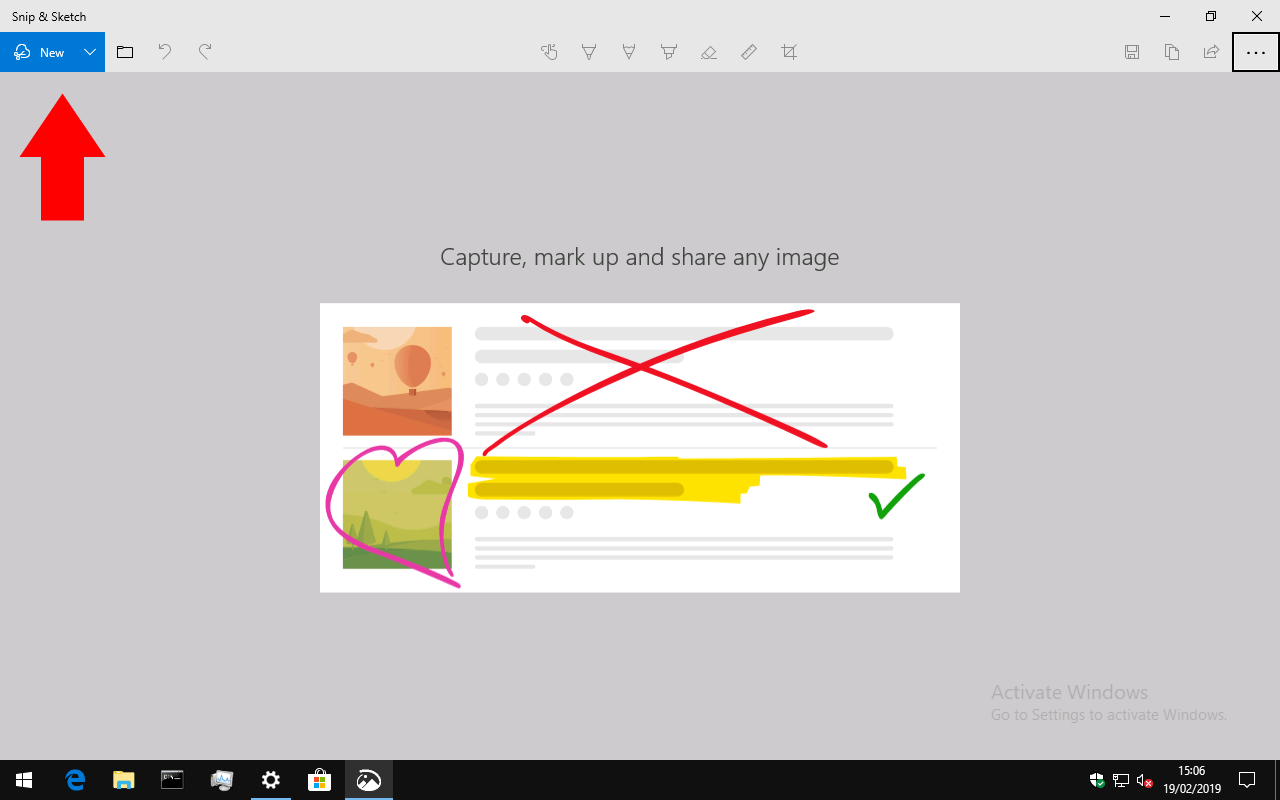Viewport: 1280px width, 800px height.
Task: Open file using the folder icon
Action: point(125,52)
